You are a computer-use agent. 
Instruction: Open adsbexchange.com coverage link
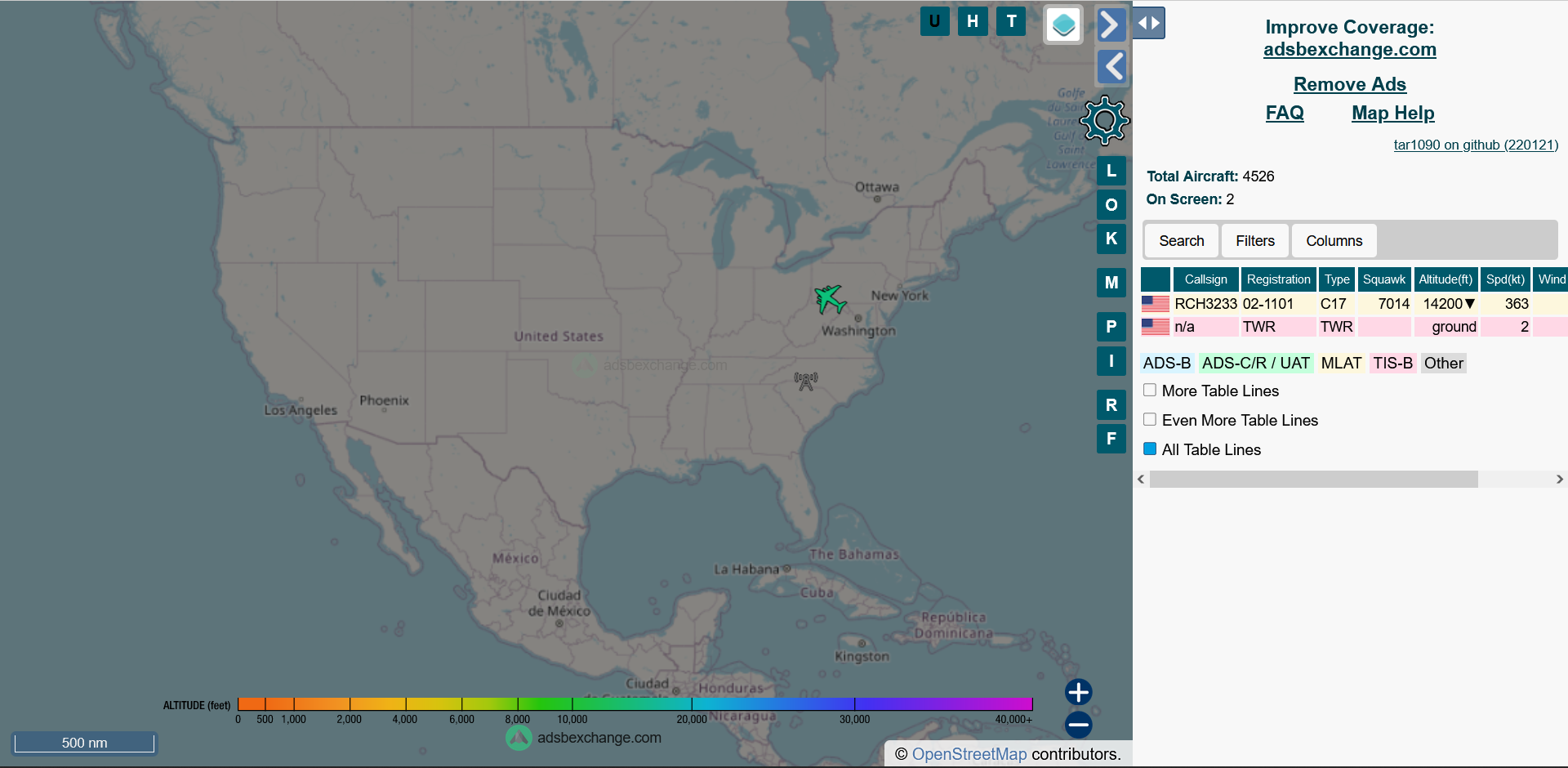[x=1349, y=49]
